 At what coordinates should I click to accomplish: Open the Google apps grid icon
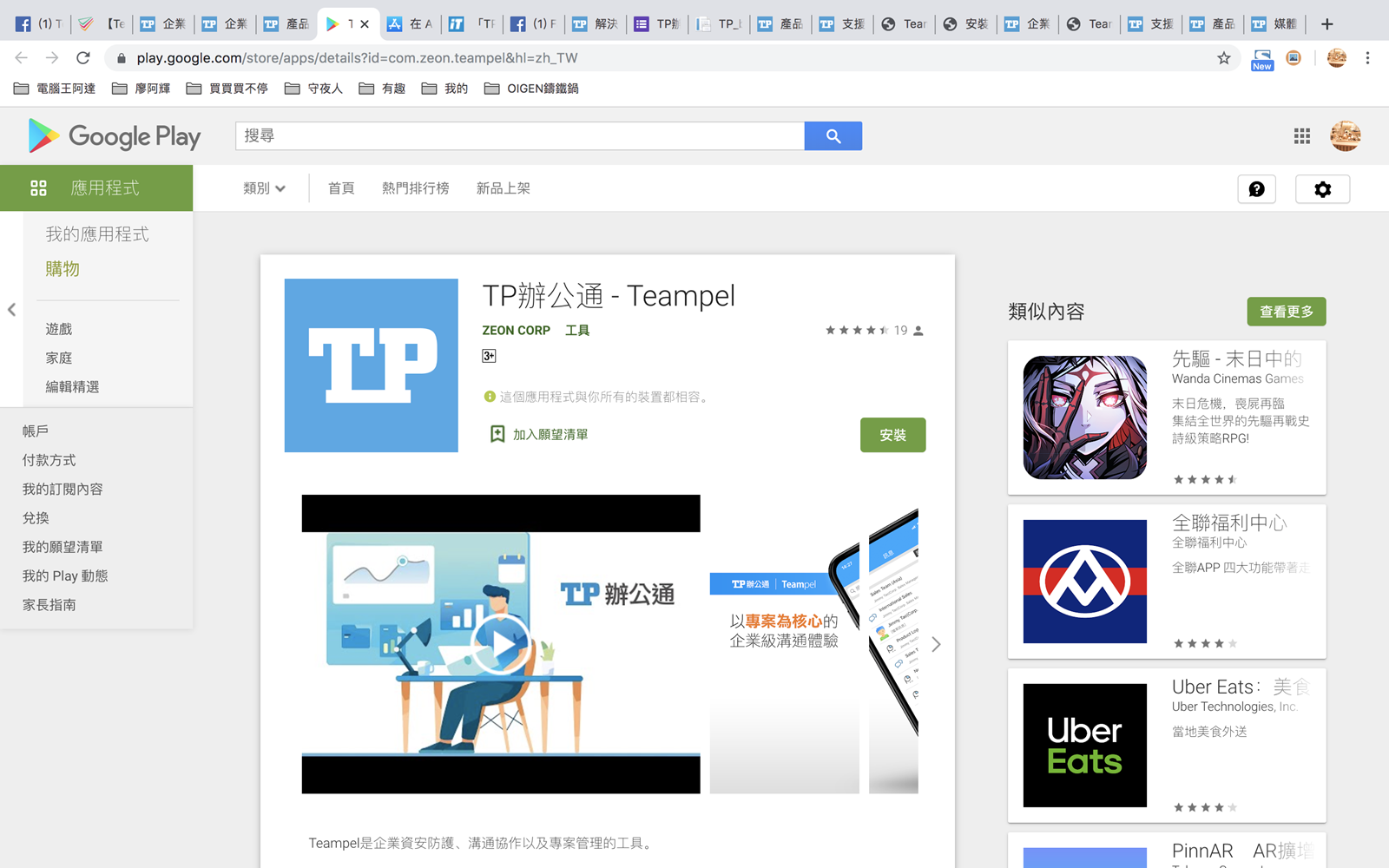(x=1301, y=136)
